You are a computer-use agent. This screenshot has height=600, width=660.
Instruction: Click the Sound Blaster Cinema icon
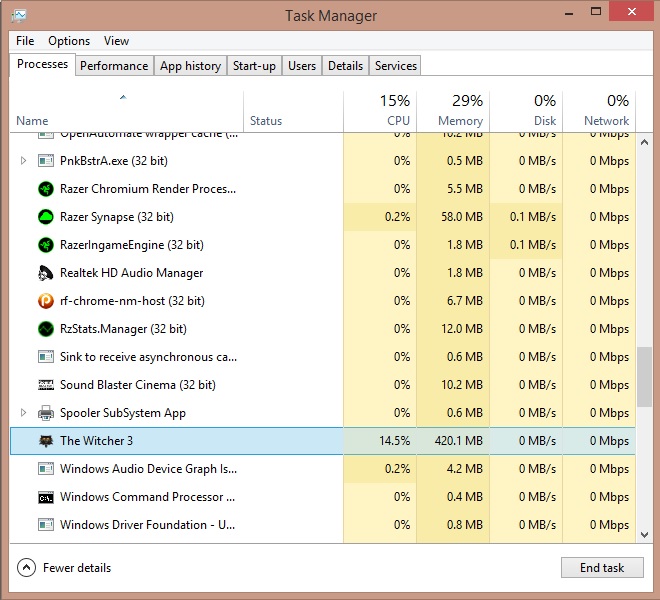click(46, 385)
